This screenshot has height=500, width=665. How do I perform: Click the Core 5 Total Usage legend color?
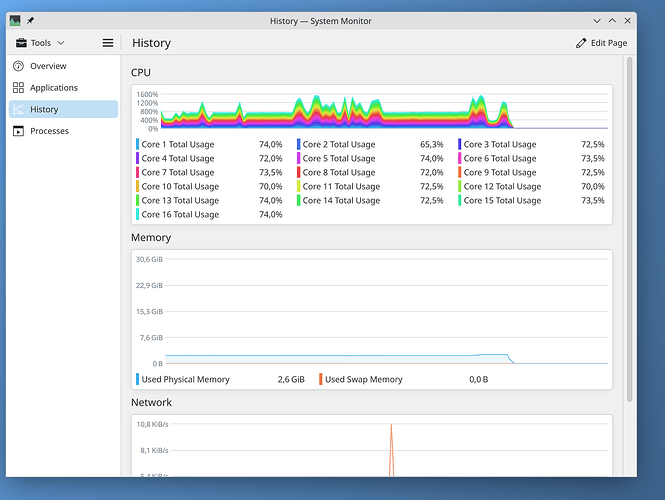[299, 158]
